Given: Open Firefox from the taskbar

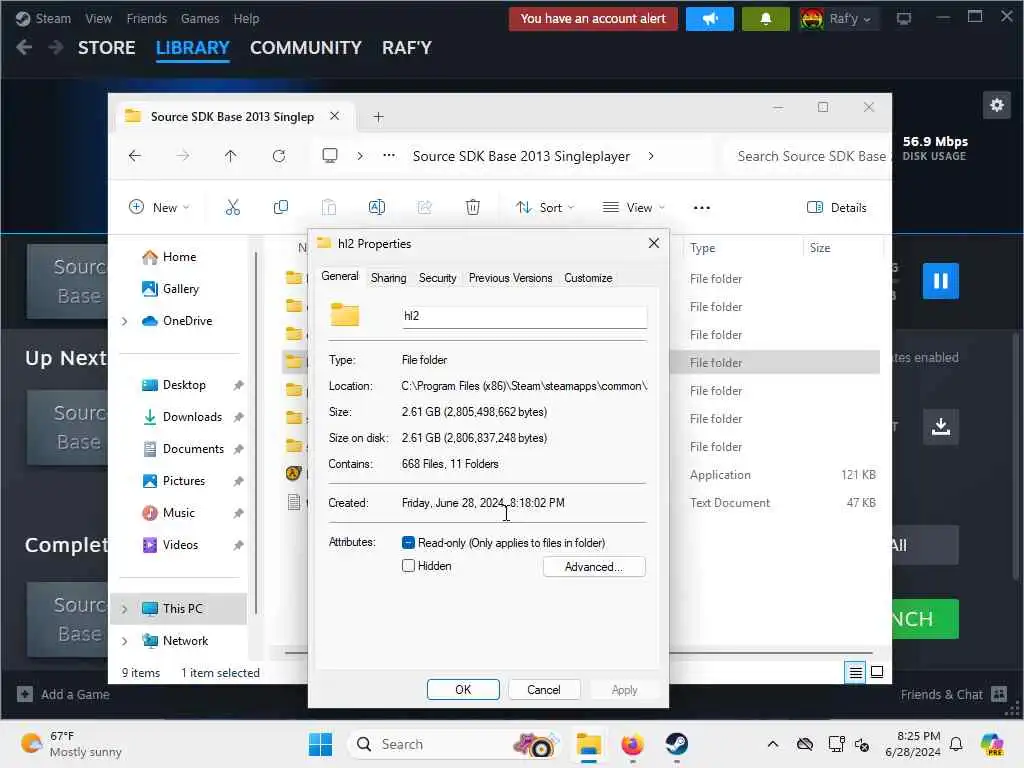Looking at the screenshot, I should pyautogui.click(x=632, y=744).
